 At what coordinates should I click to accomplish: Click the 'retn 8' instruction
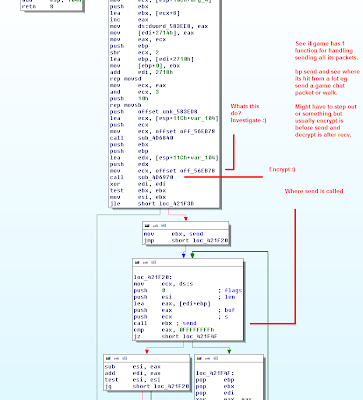click(38, 6)
